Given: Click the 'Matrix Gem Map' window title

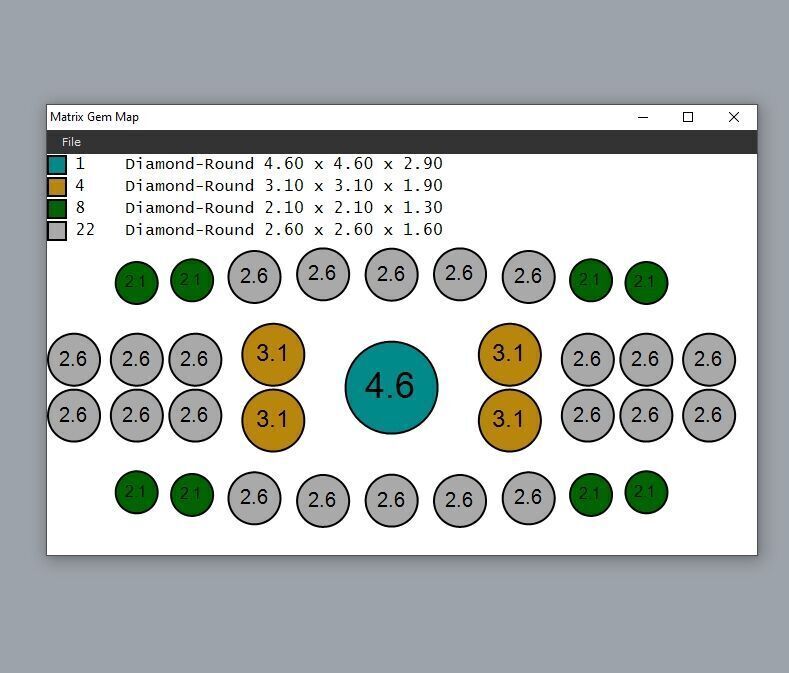Looking at the screenshot, I should pos(95,117).
